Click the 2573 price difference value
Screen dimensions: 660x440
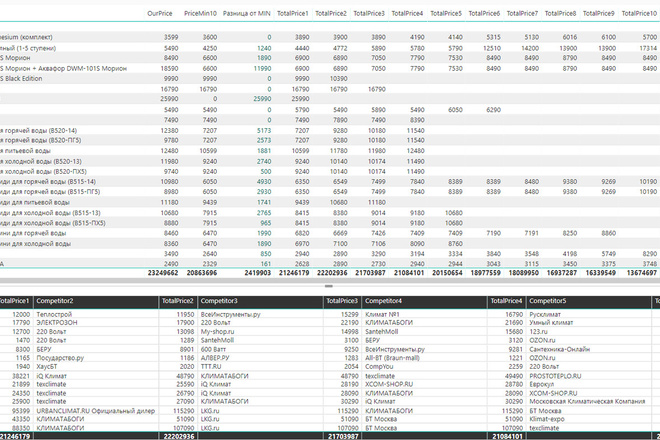tap(264, 140)
